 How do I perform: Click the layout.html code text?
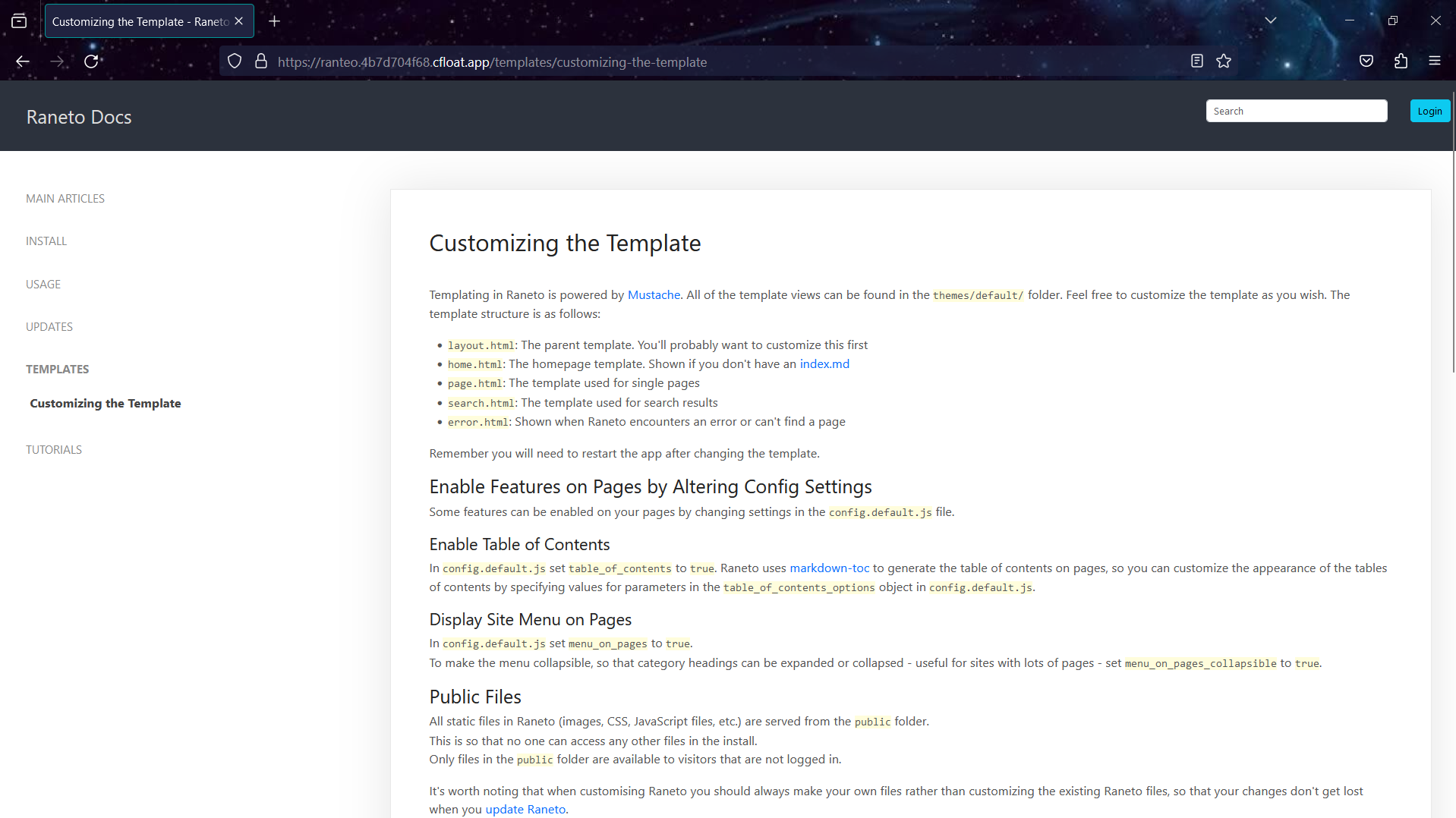tap(481, 346)
